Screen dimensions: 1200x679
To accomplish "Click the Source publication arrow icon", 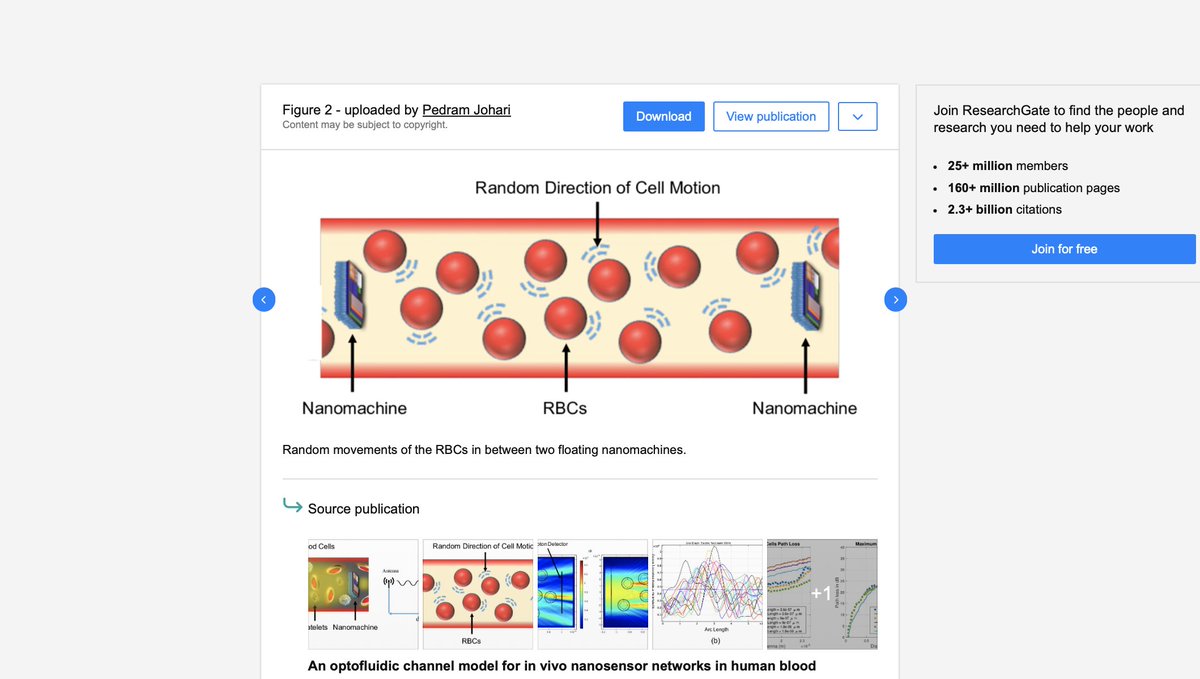I will coord(292,505).
